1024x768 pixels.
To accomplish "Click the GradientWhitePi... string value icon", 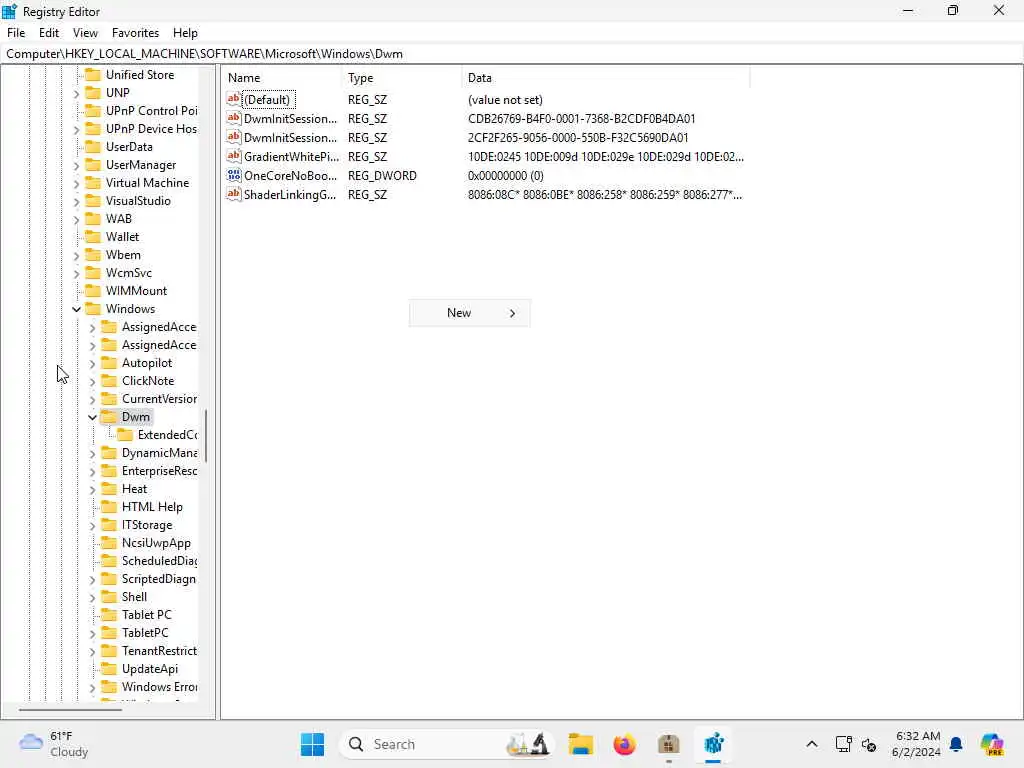I will point(234,156).
